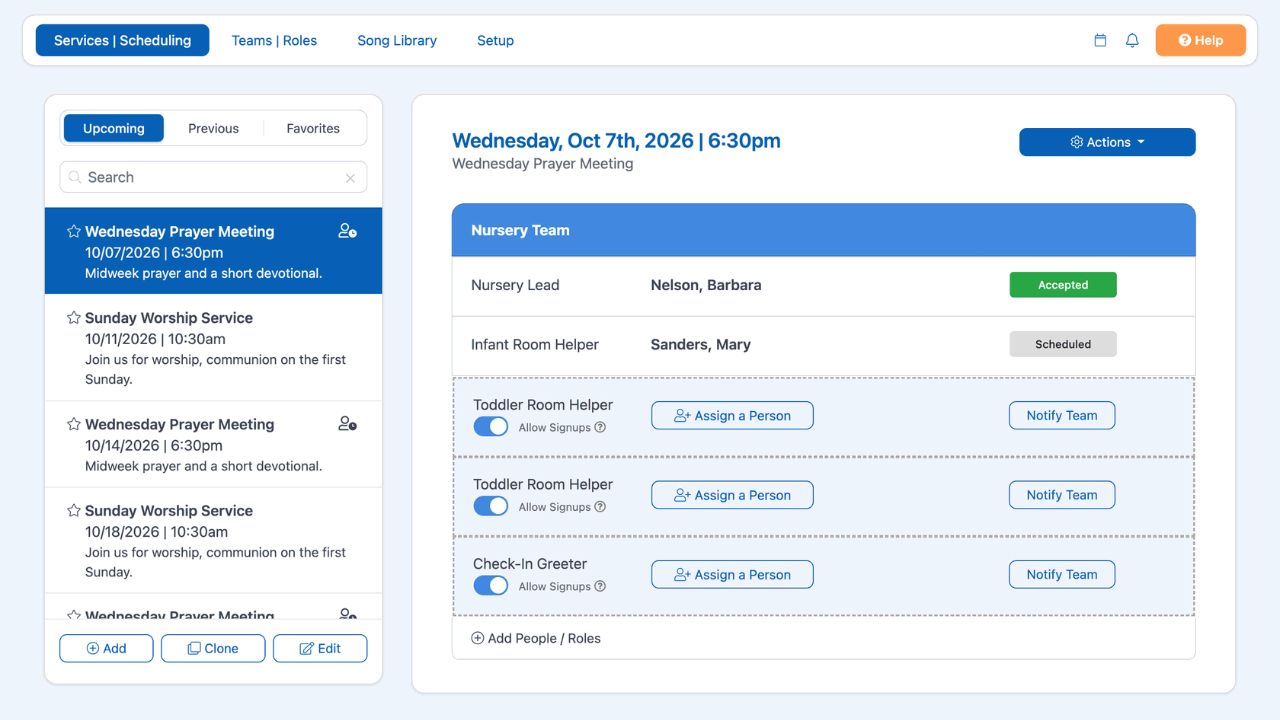Clear the search field with the X icon
The width and height of the screenshot is (1280, 720).
[350, 178]
